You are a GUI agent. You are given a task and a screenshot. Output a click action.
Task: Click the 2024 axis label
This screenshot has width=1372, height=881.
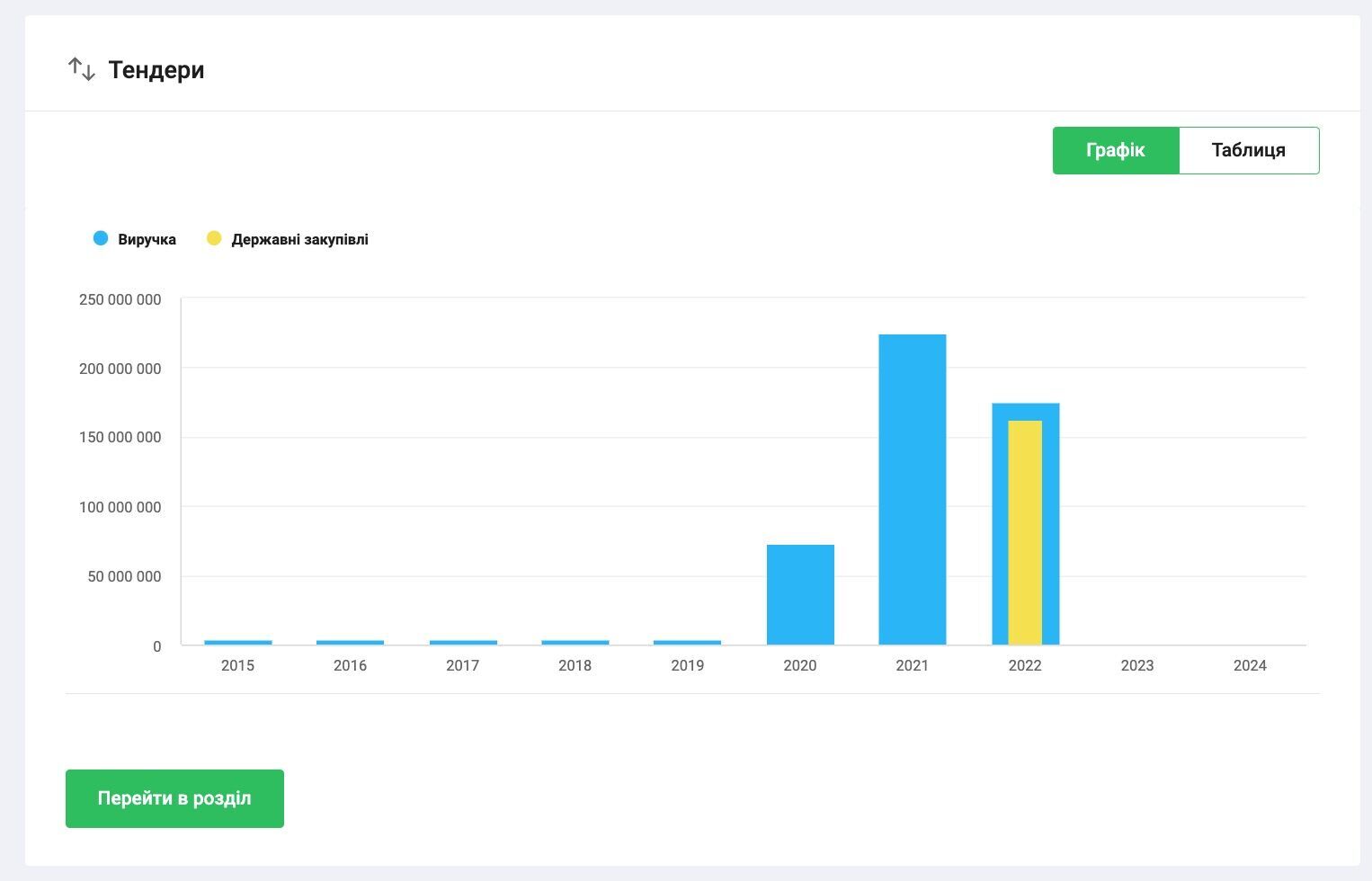[x=1250, y=665]
